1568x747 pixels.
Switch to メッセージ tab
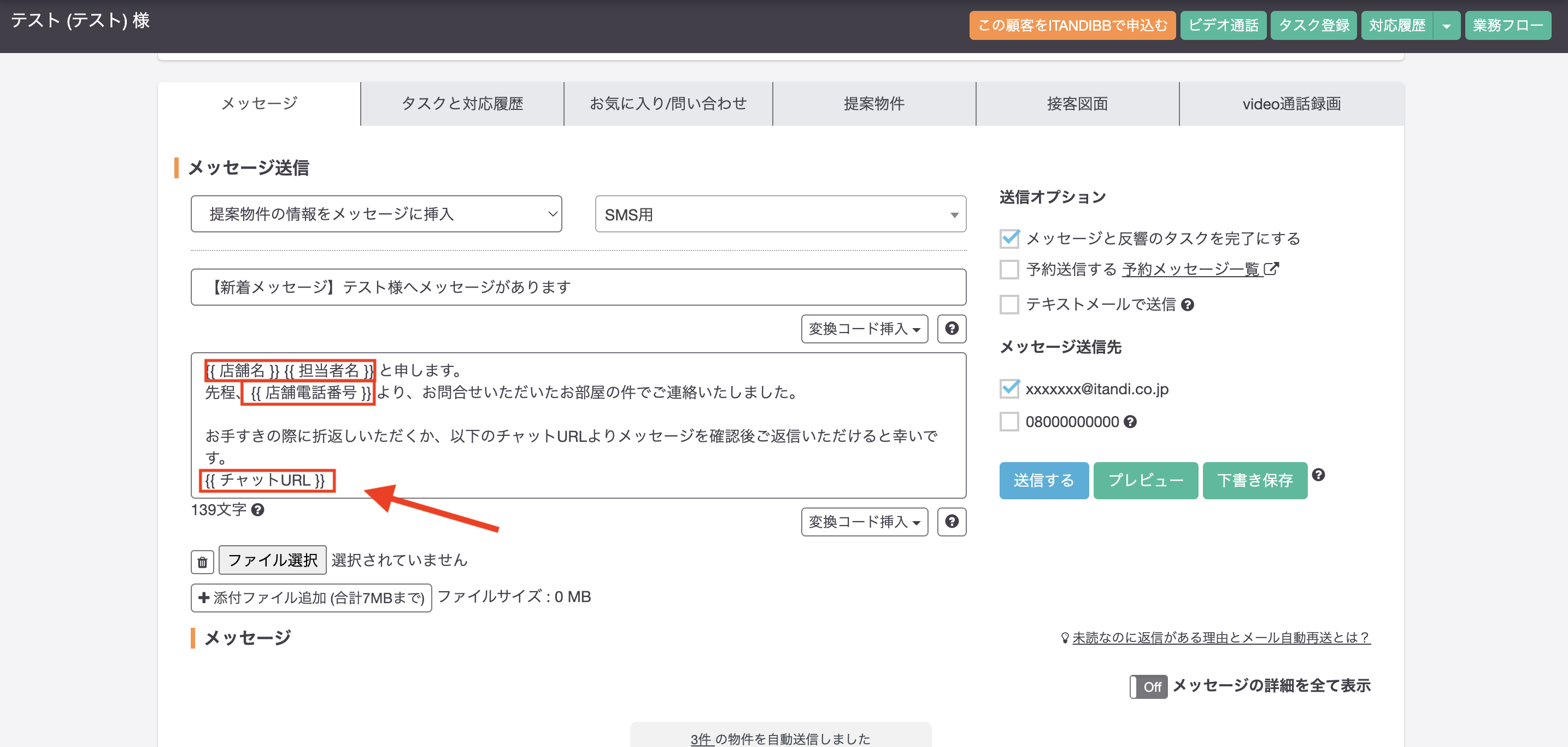(x=259, y=103)
